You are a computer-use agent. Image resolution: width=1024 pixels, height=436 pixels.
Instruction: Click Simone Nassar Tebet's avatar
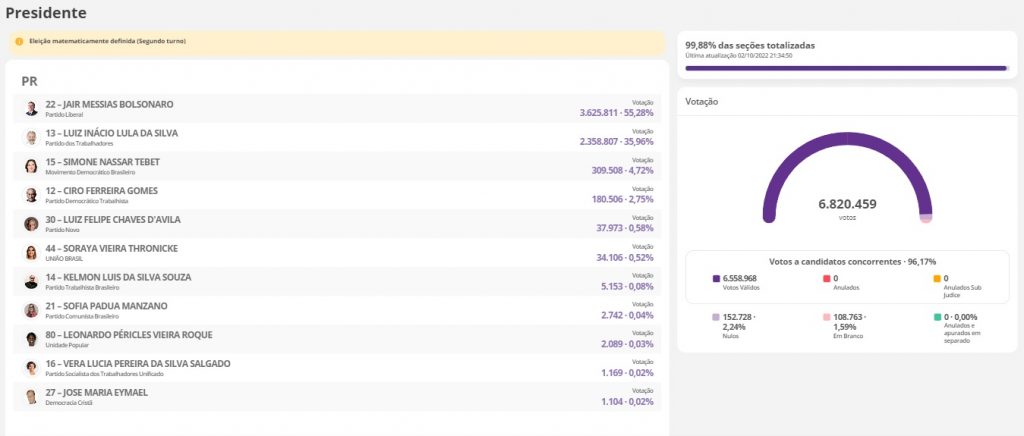[x=31, y=167]
